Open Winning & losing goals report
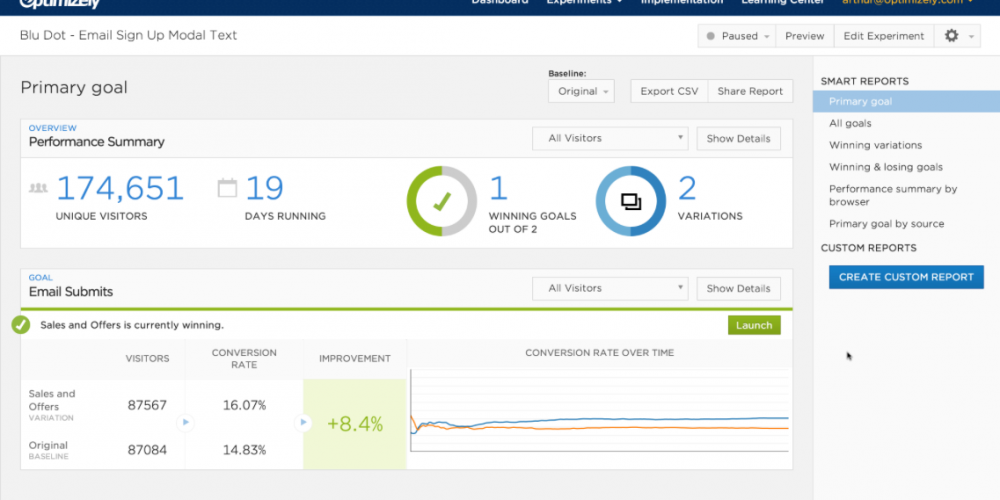The width and height of the screenshot is (1000, 500). point(886,166)
